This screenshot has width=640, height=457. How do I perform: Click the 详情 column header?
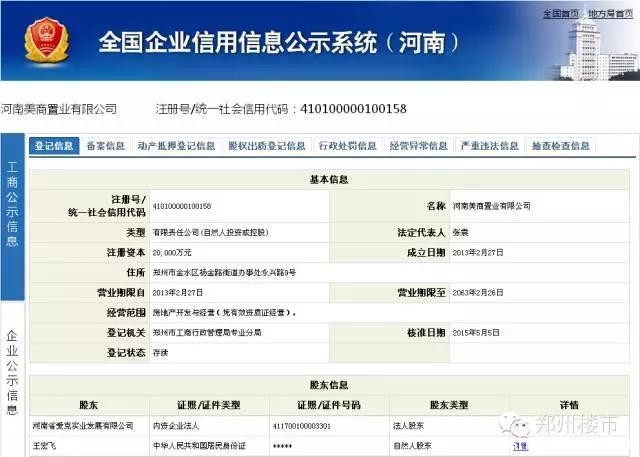(x=569, y=405)
